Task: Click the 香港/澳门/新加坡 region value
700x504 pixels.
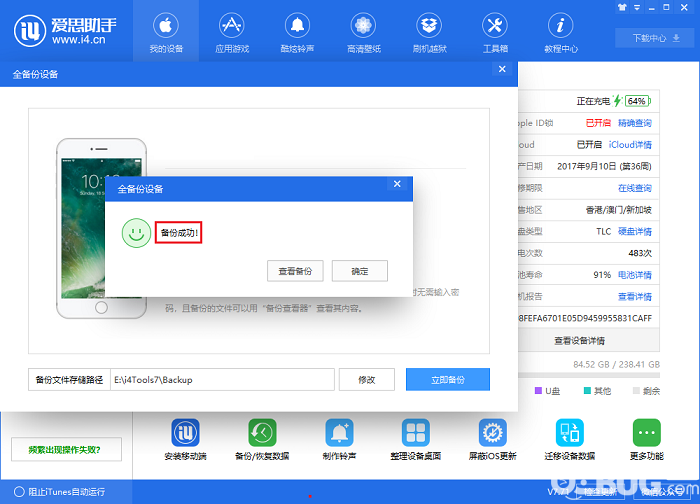Action: click(x=618, y=210)
